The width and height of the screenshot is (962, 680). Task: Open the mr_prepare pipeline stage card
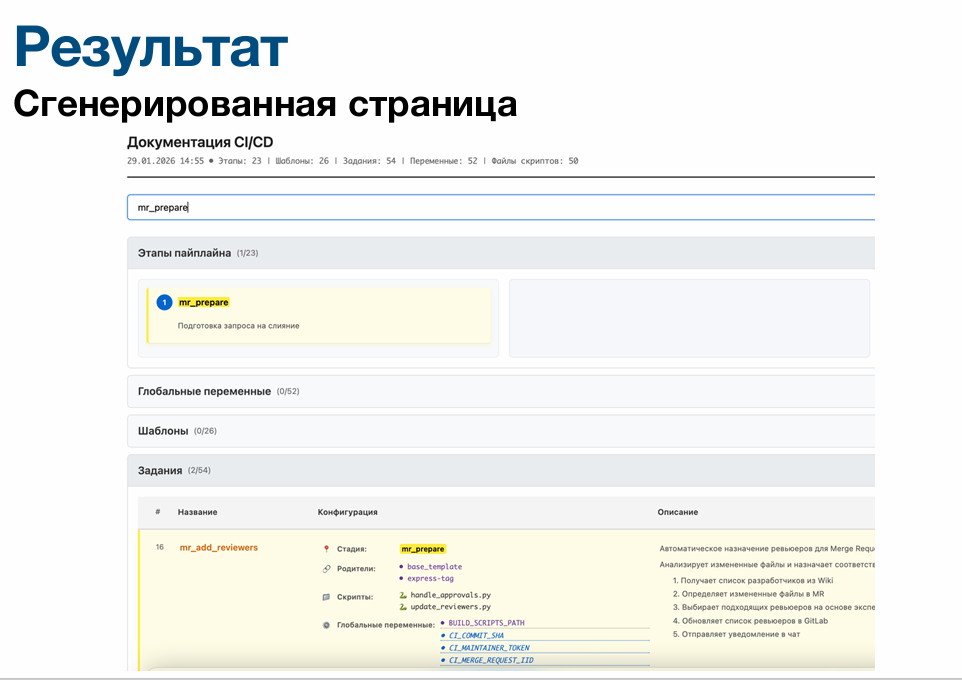coord(318,315)
